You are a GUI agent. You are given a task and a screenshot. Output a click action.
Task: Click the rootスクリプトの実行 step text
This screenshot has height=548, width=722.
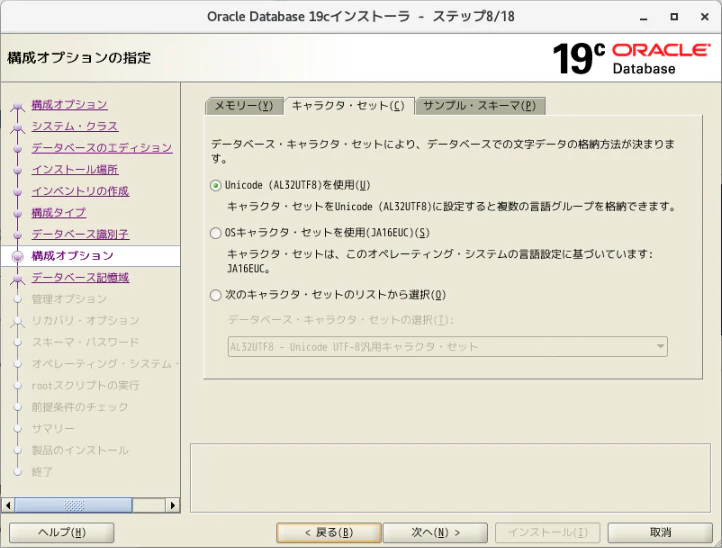tap(85, 386)
